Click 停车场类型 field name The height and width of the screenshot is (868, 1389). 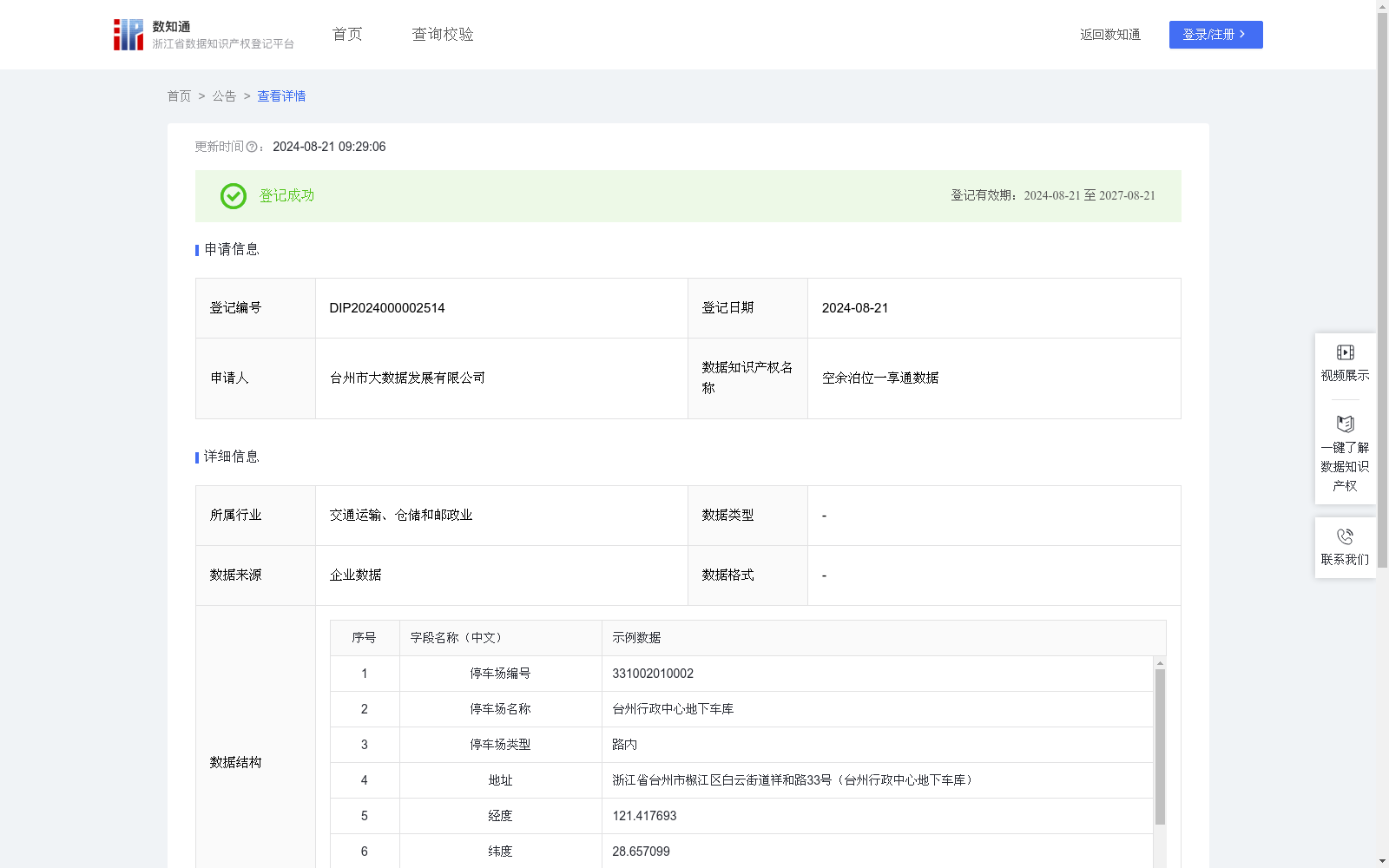(x=500, y=745)
